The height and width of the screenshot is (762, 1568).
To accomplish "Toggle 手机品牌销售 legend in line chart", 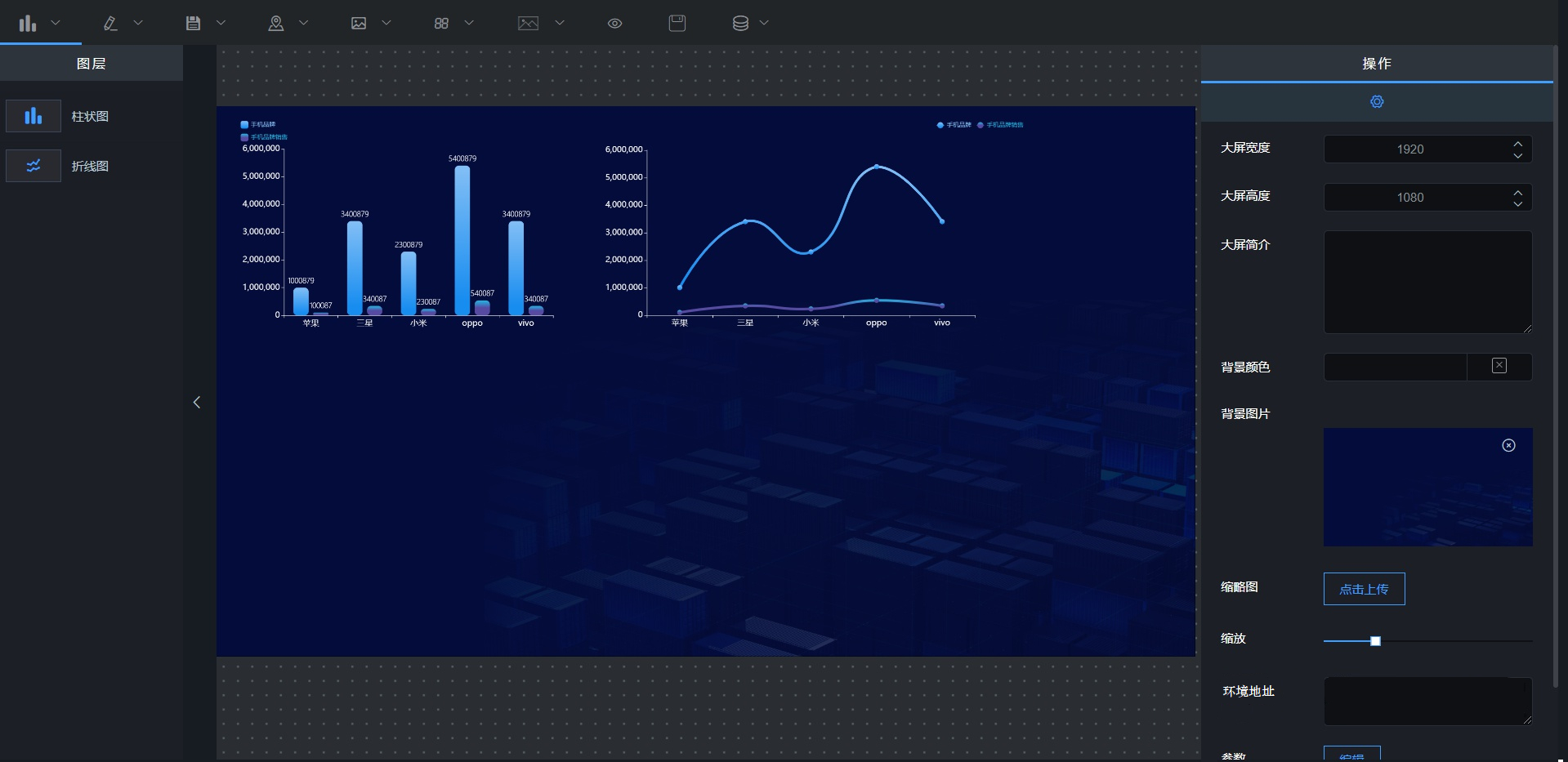I will click(x=1000, y=125).
